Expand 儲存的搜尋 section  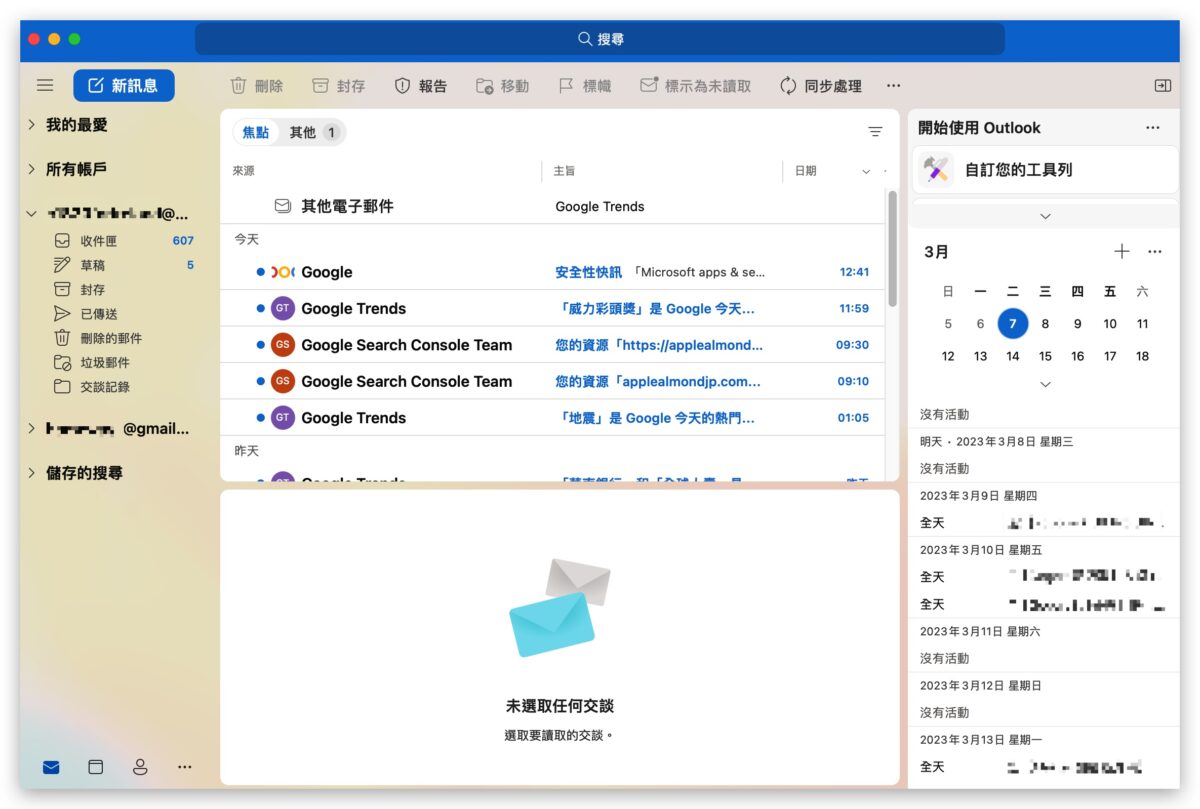tap(32, 472)
